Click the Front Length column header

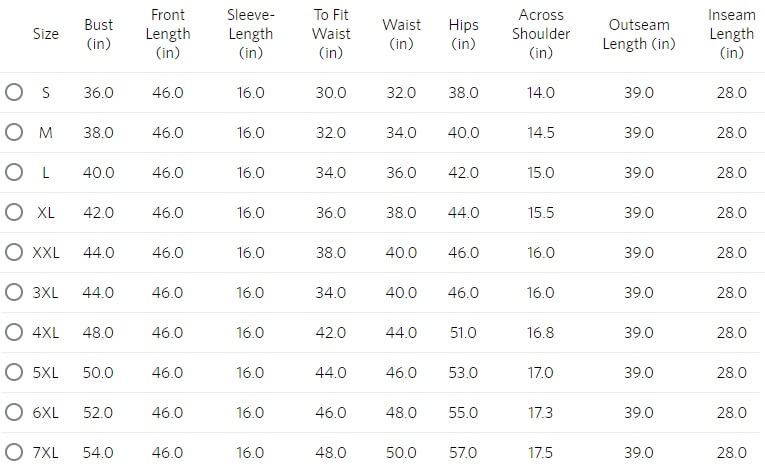pos(168,34)
